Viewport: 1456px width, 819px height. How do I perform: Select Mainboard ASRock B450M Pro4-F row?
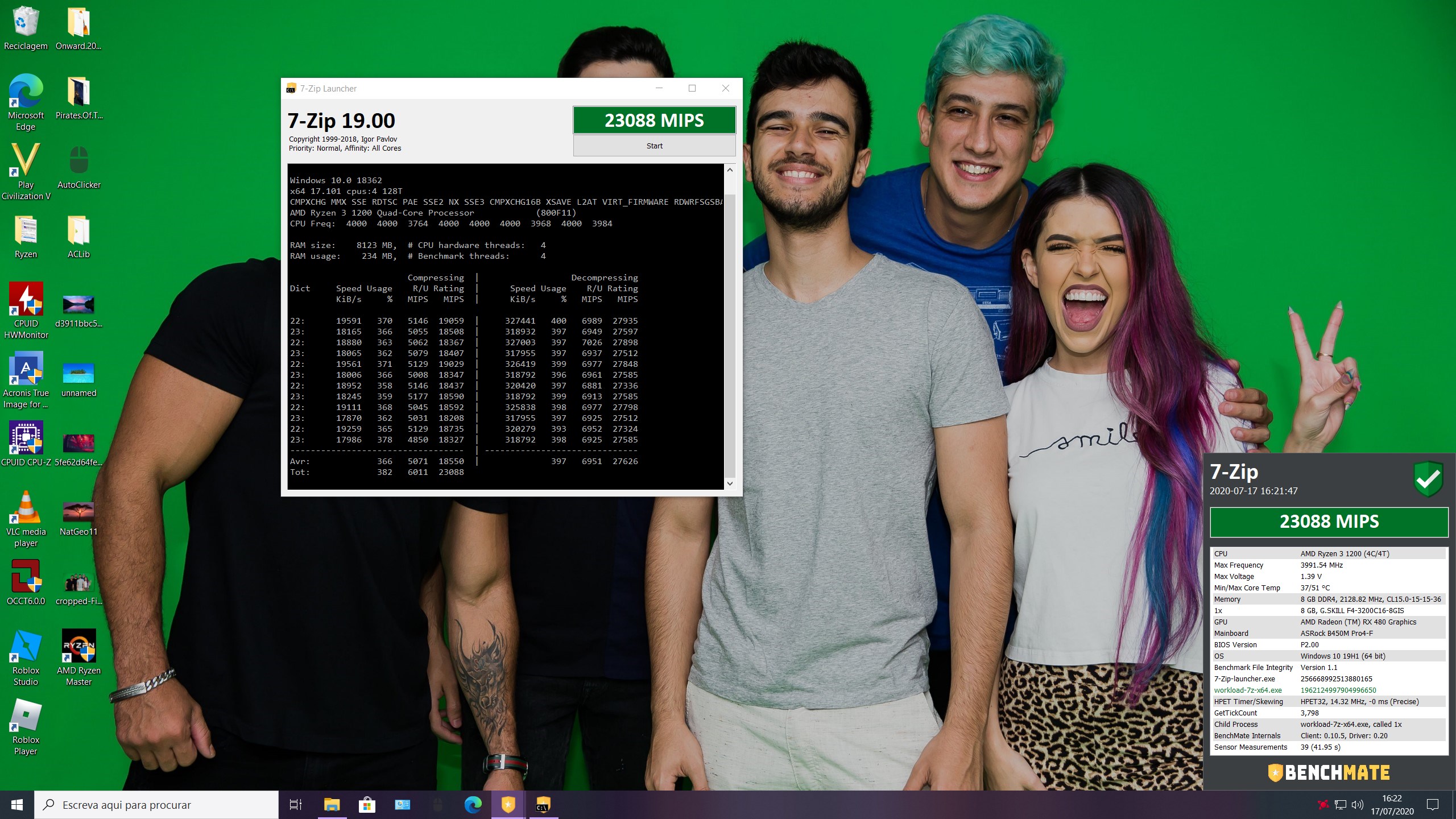click(1329, 633)
